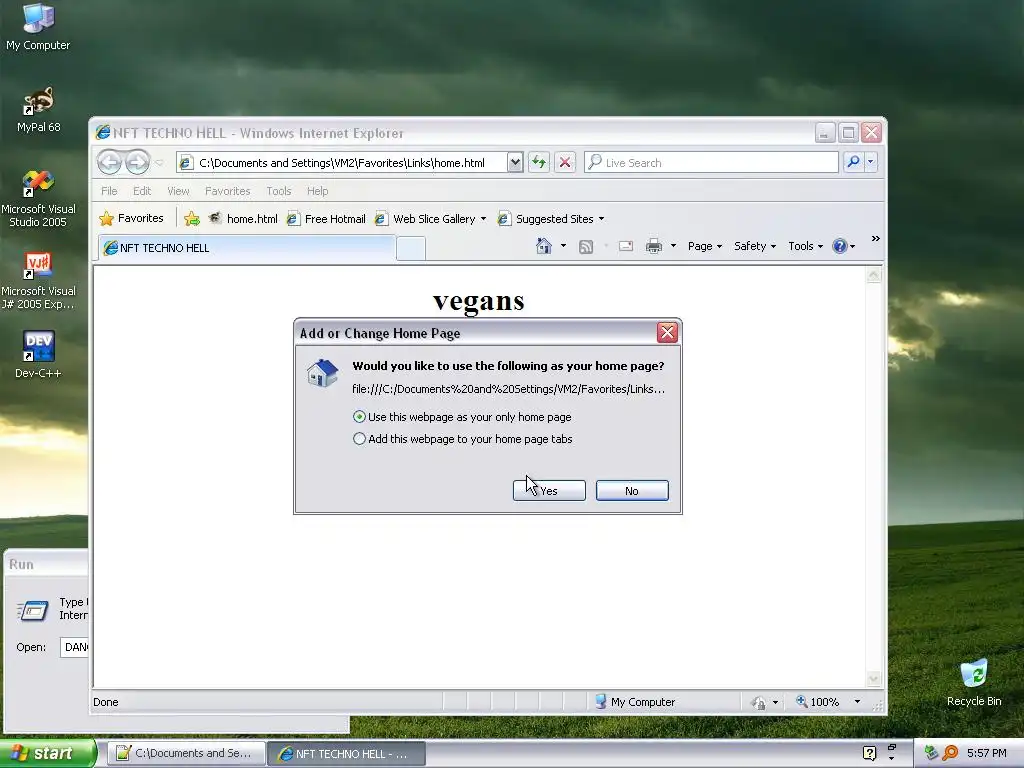The height and width of the screenshot is (768, 1024).
Task: Open home.html link in Favorites bar
Action: [243, 219]
